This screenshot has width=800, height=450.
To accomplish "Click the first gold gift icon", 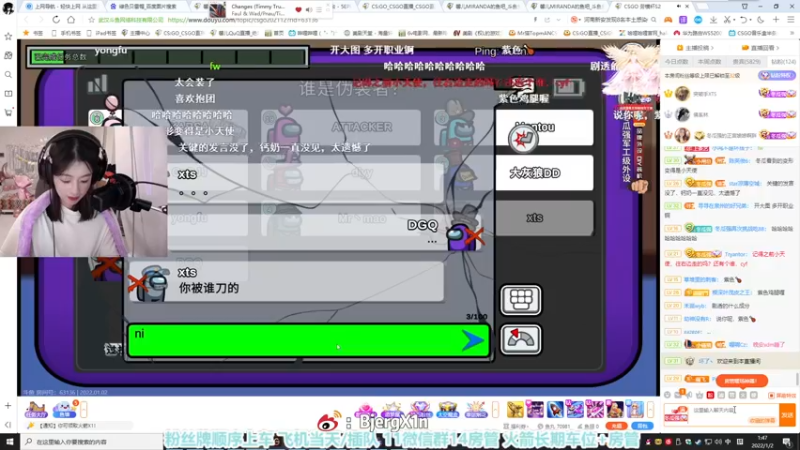I will point(515,409).
